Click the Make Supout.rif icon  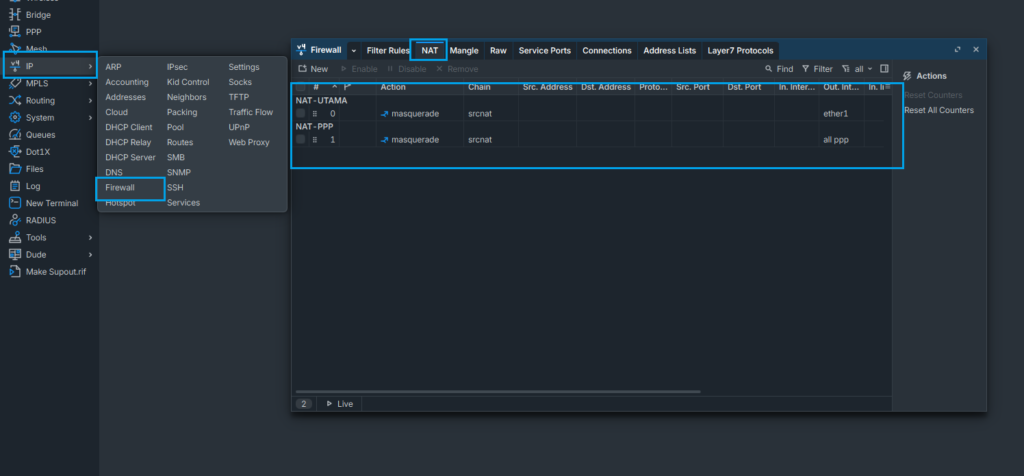(x=14, y=272)
